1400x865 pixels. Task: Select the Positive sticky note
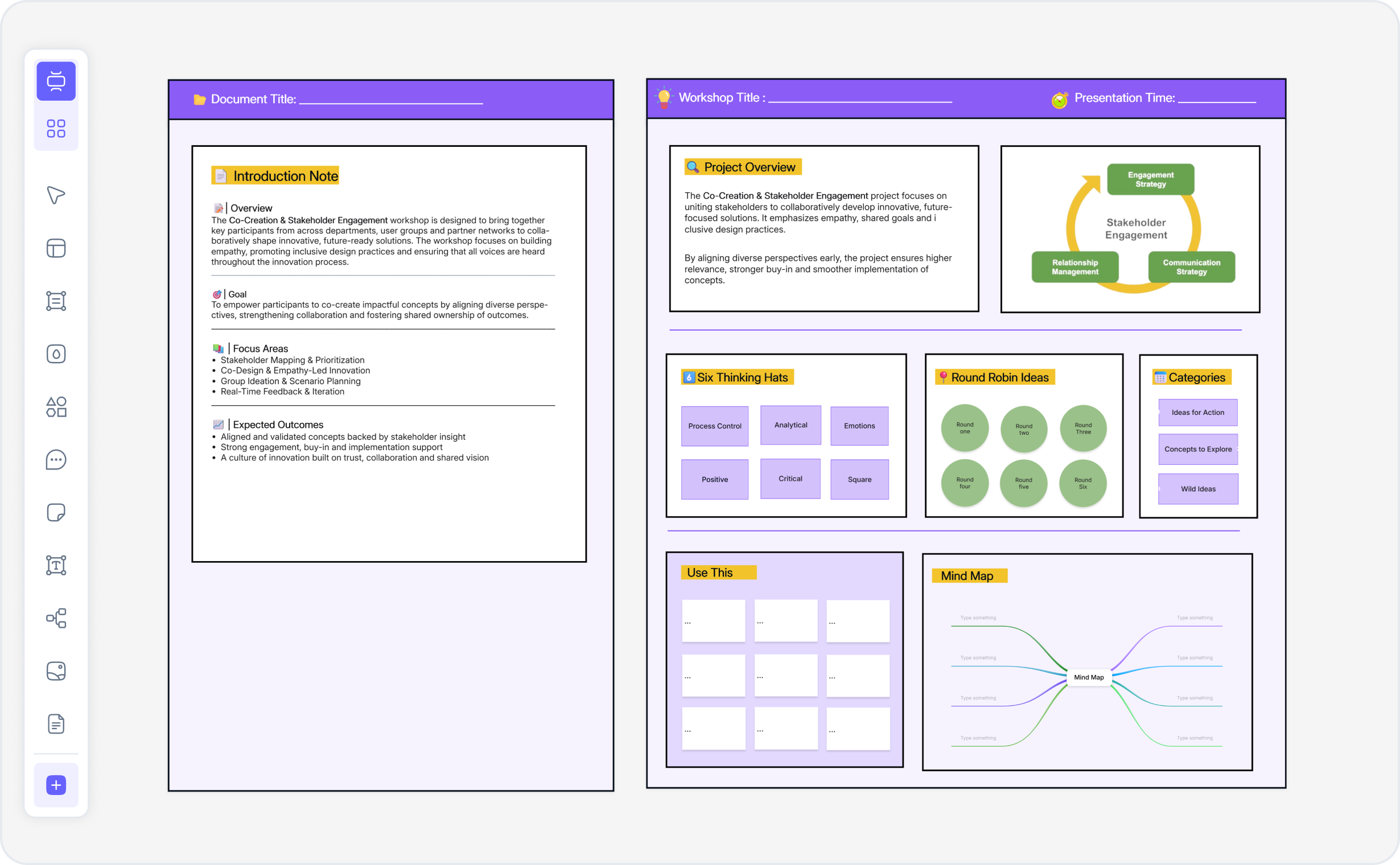click(x=715, y=479)
